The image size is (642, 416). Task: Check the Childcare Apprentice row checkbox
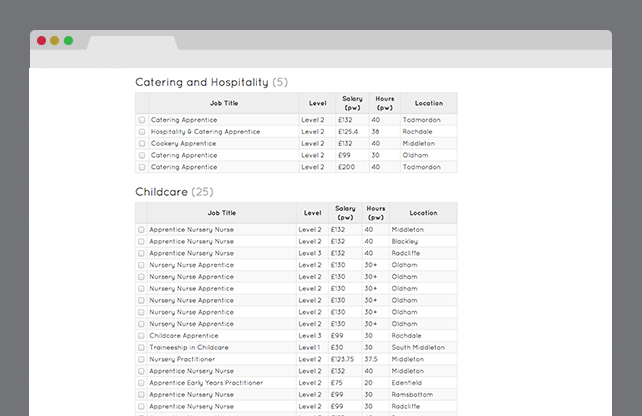click(141, 336)
